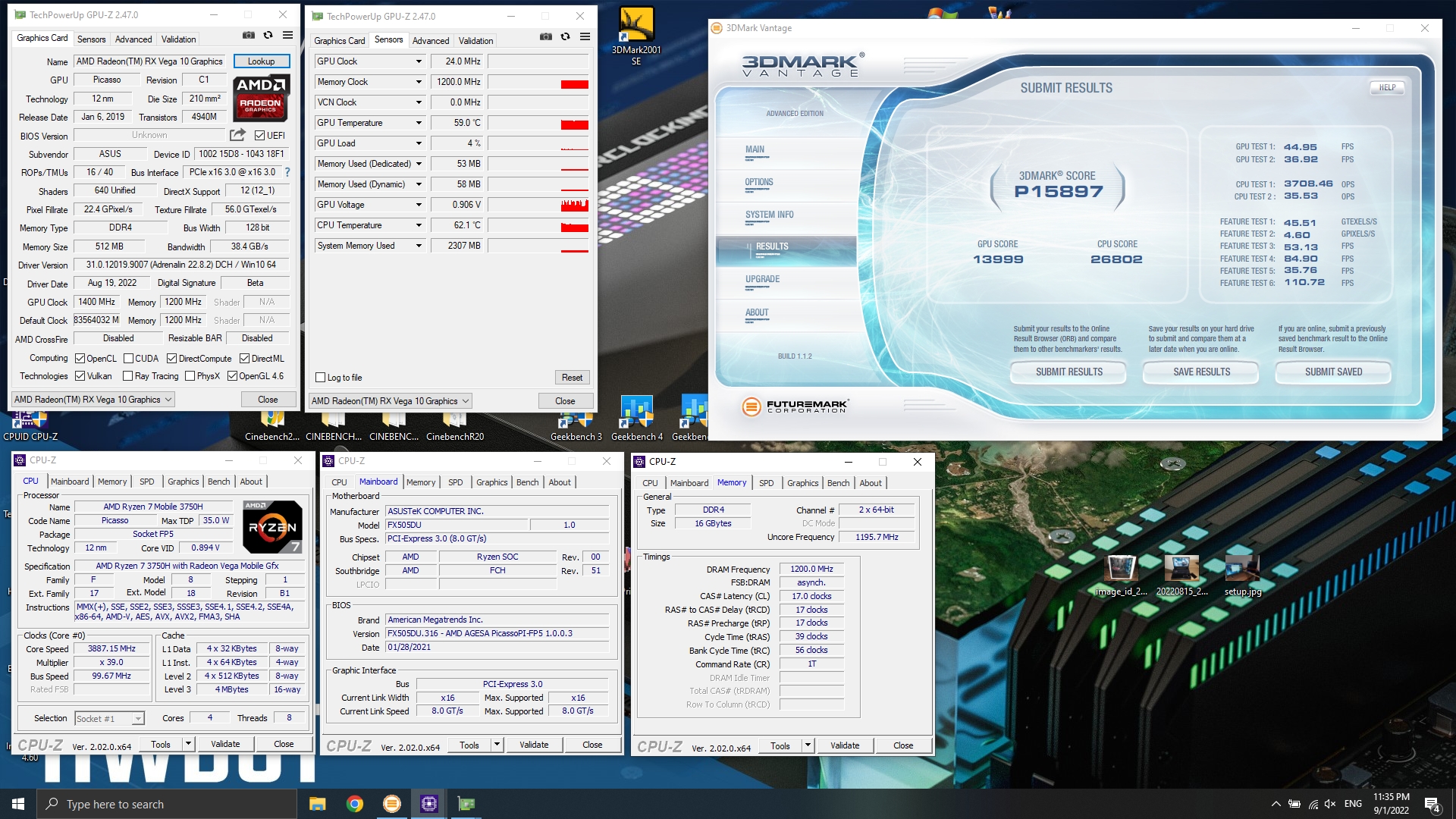
Task: Toggle the DirectCompute checkbox
Action: click(x=171, y=359)
